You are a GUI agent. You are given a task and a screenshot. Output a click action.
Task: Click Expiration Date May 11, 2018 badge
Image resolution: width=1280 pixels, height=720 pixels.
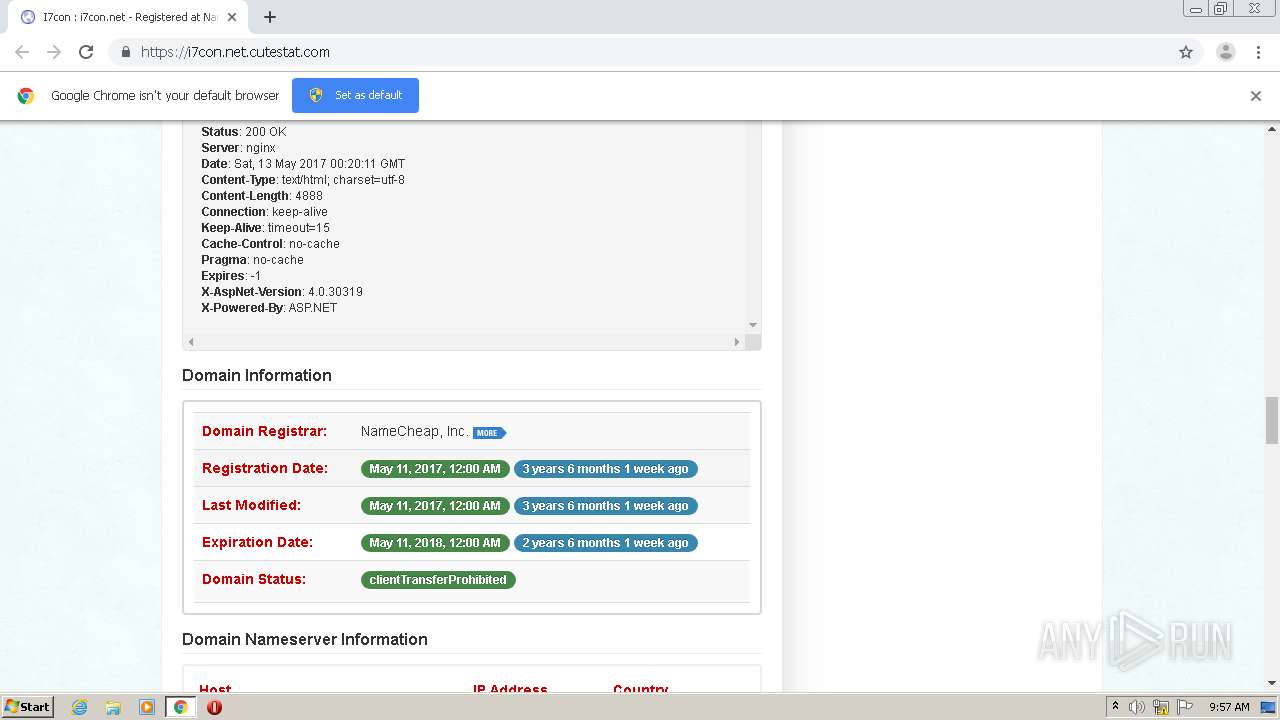[x=435, y=542]
